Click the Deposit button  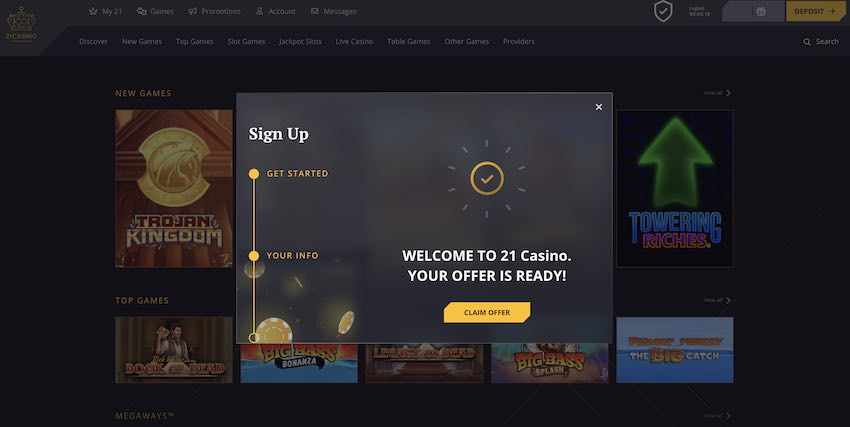click(x=815, y=11)
